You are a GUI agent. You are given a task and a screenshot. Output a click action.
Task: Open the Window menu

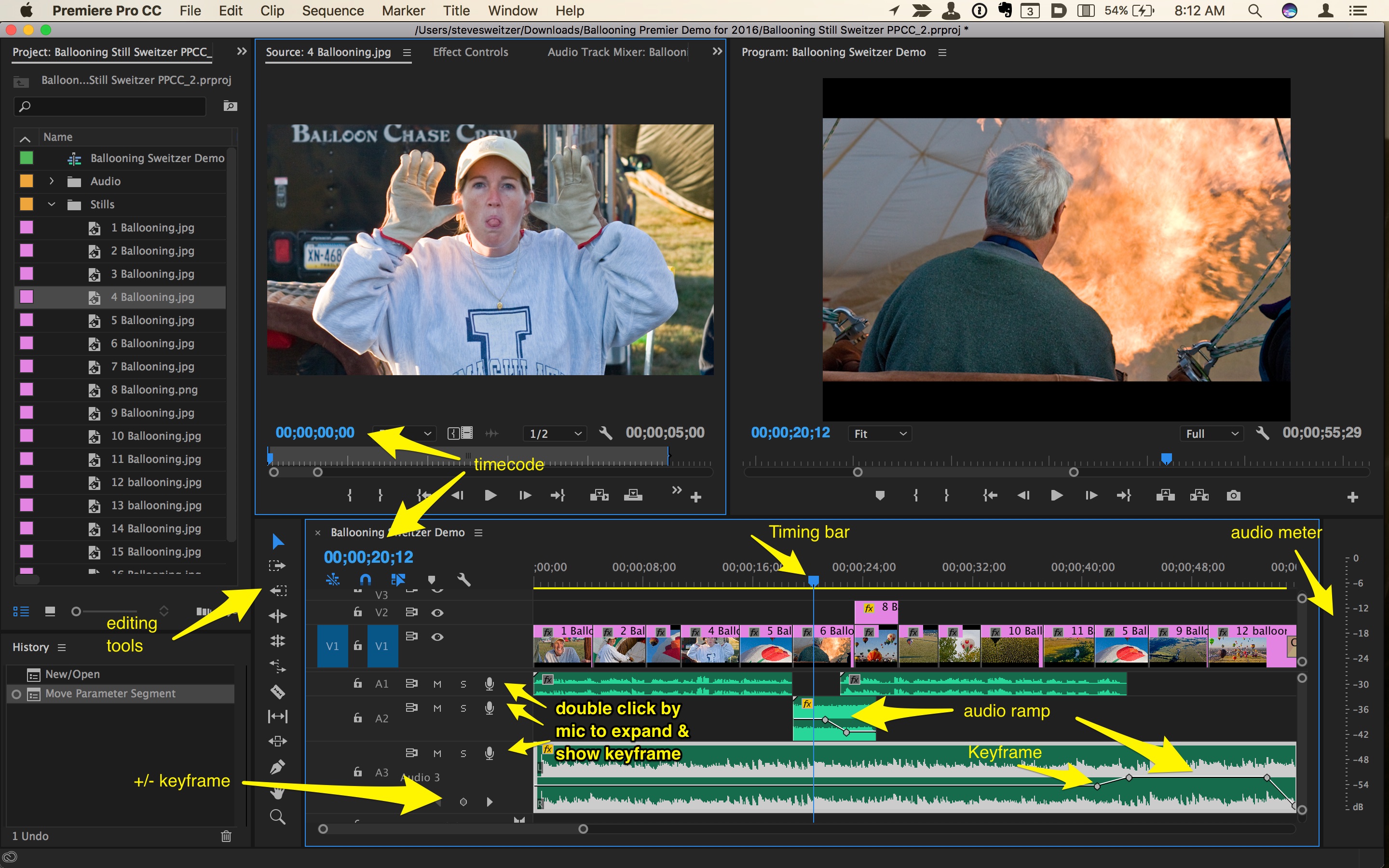pyautogui.click(x=513, y=10)
